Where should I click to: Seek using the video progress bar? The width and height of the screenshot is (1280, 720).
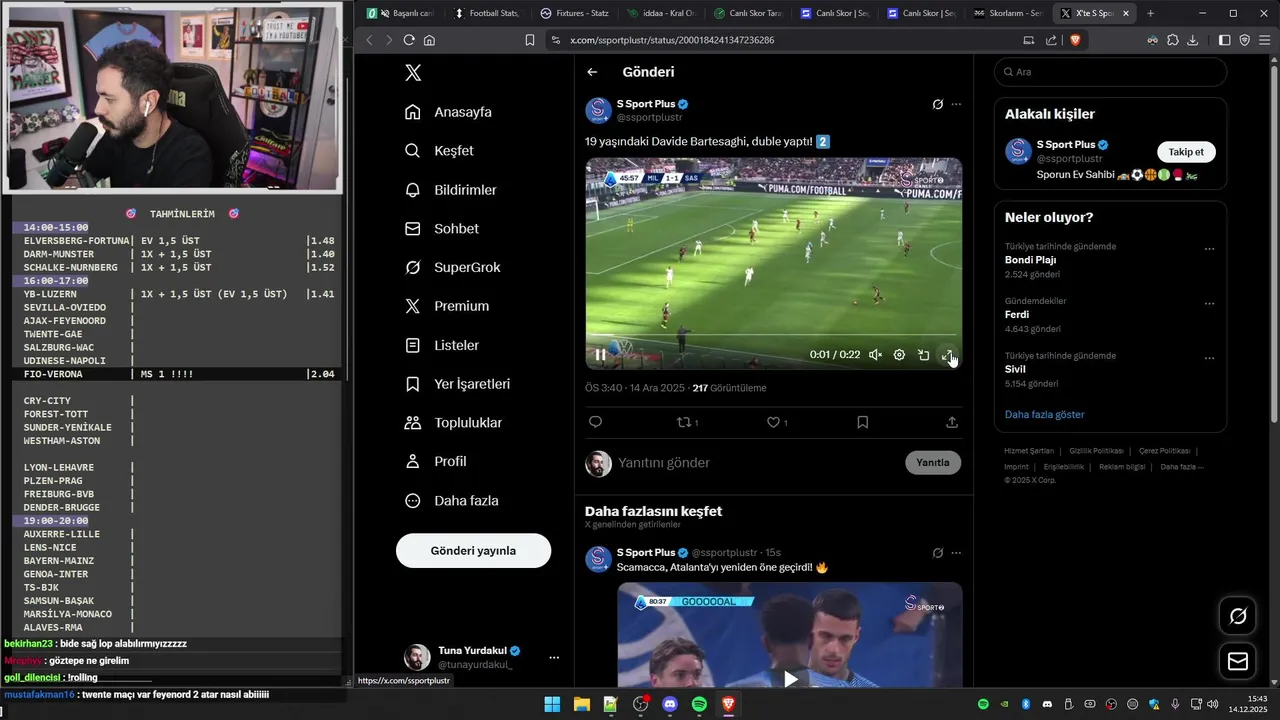click(x=773, y=335)
